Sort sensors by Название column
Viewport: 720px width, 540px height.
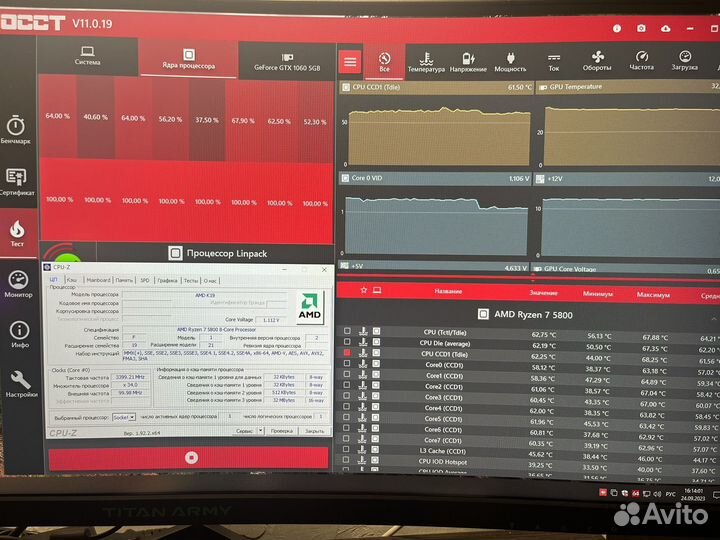click(448, 291)
